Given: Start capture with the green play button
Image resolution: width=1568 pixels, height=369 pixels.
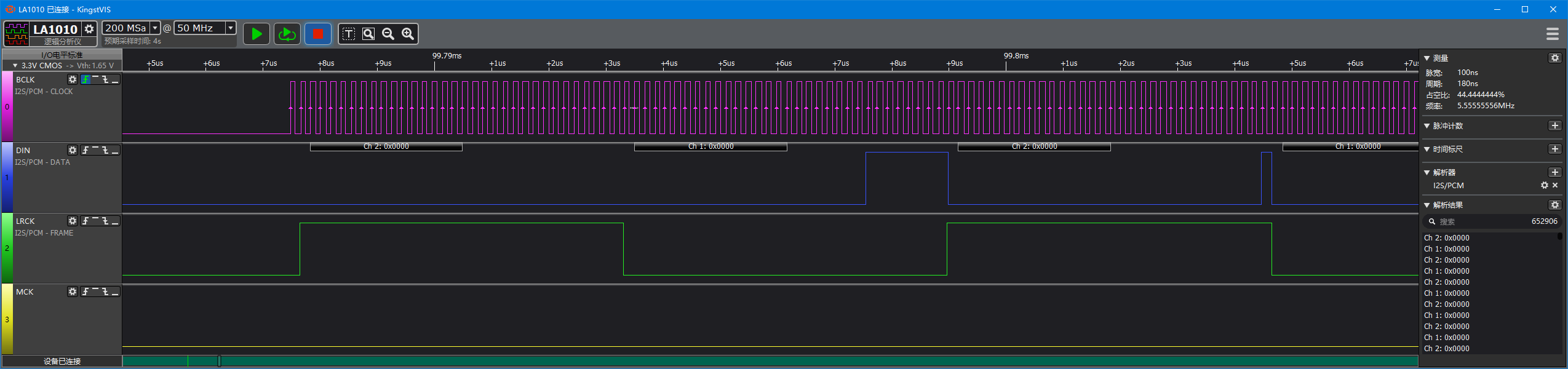Looking at the screenshot, I should 257,34.
